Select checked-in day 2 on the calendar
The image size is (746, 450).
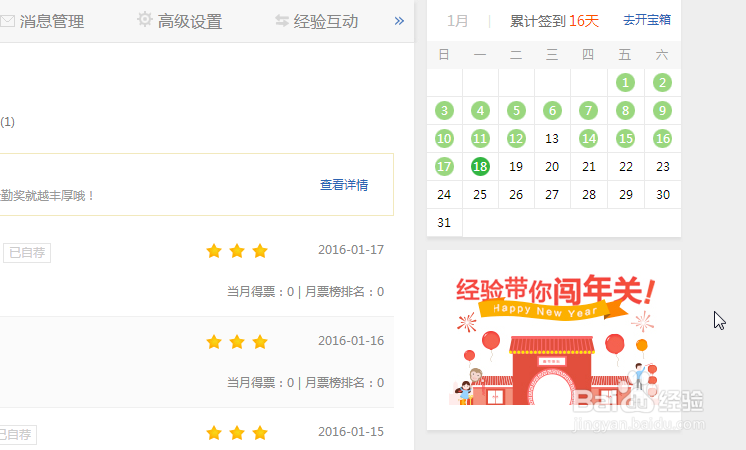coord(662,83)
